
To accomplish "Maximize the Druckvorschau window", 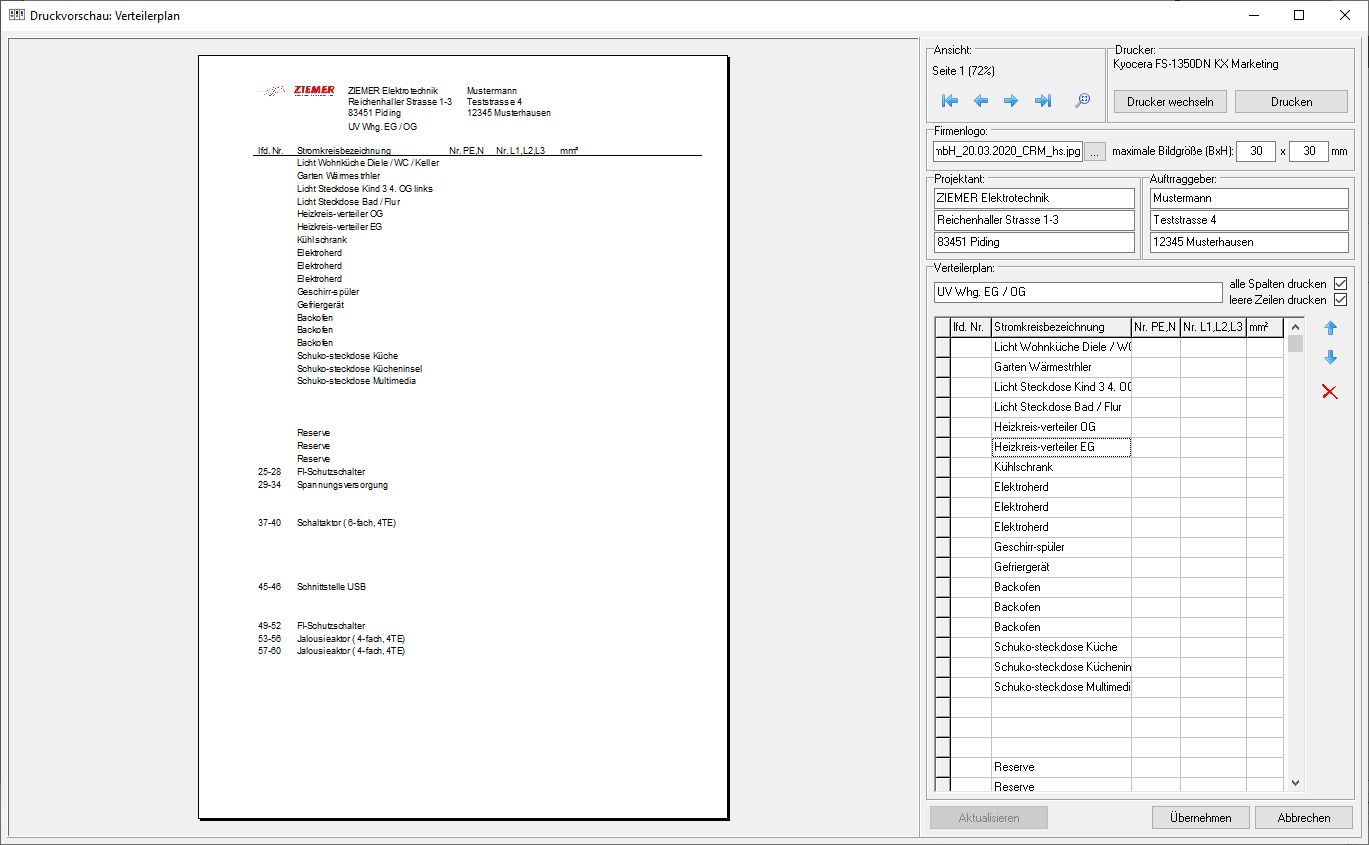I will point(1299,15).
